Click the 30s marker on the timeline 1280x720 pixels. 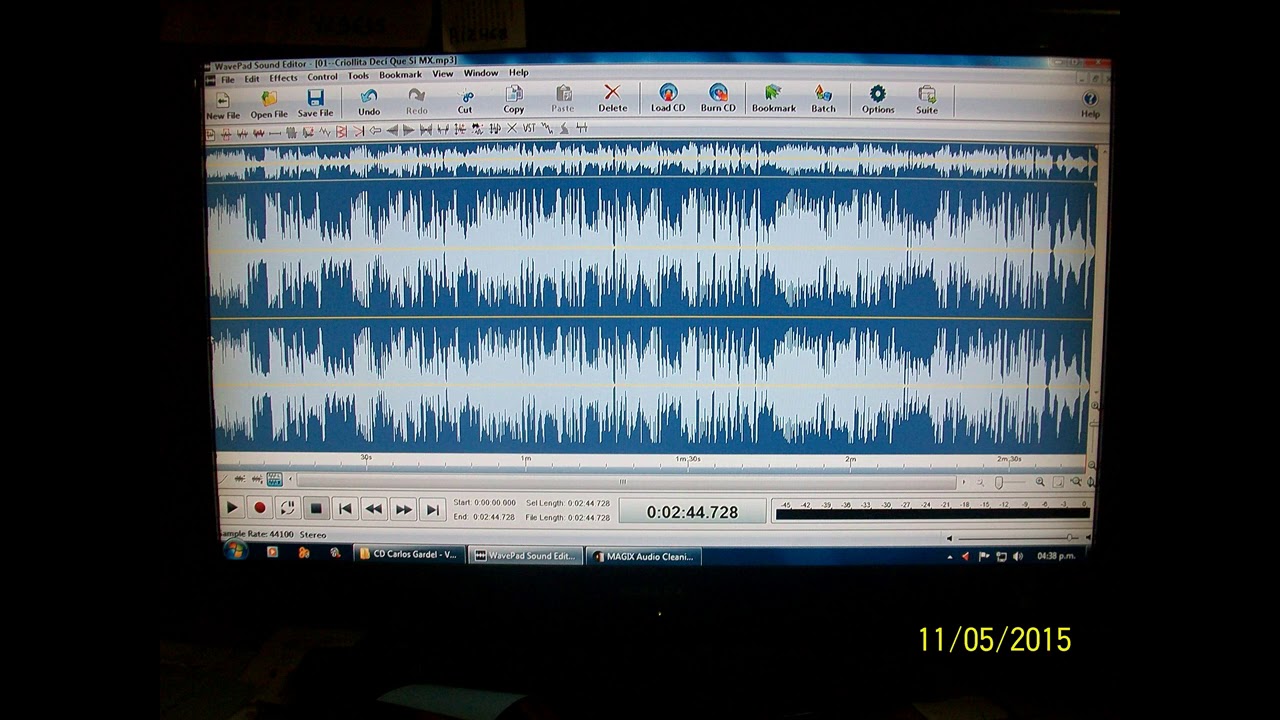tap(366, 458)
